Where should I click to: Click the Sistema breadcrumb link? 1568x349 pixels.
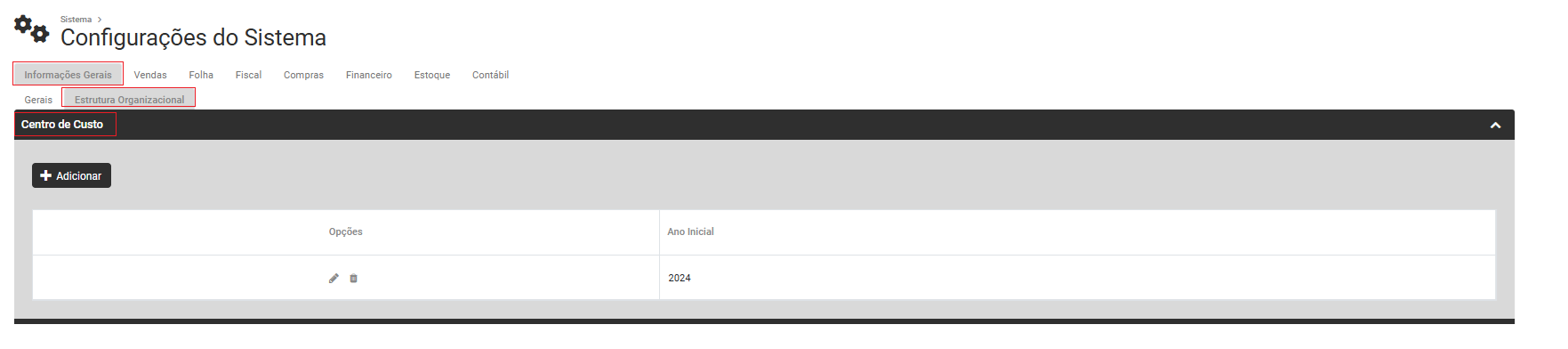click(76, 19)
